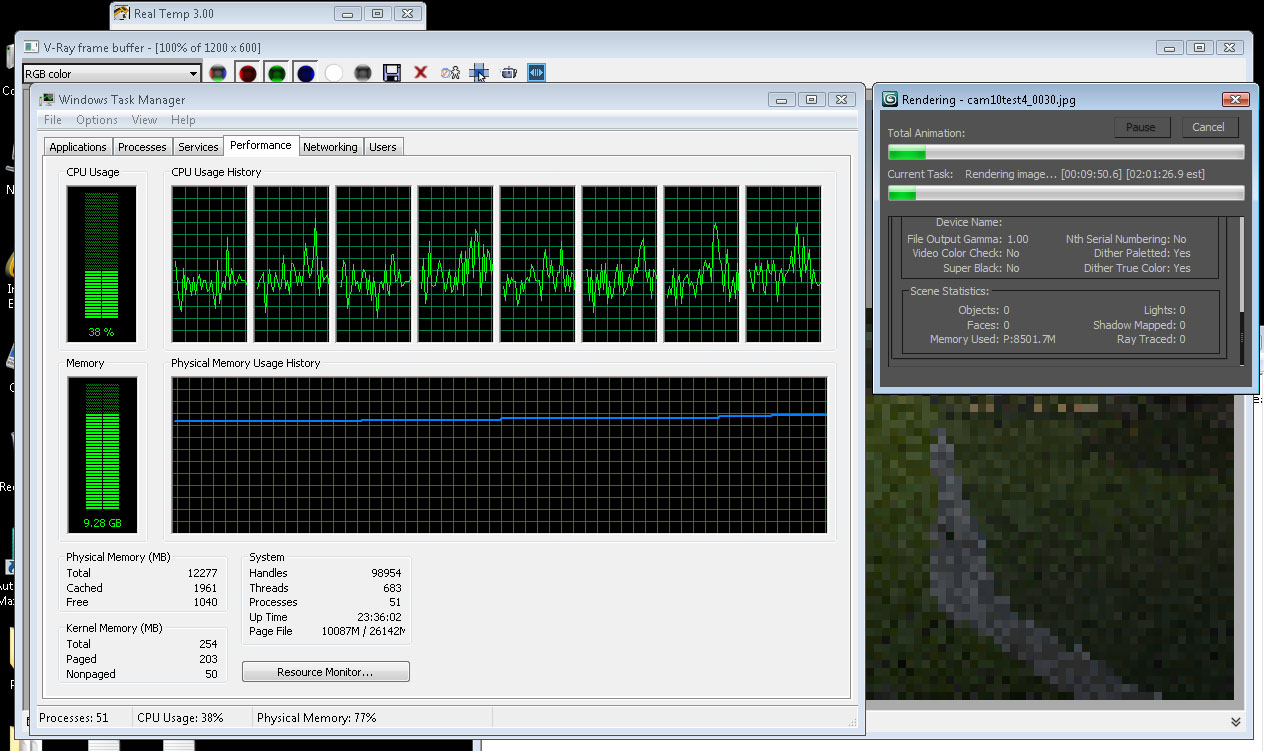Switch to the Processes tab
The image size is (1264, 751).
(x=142, y=147)
